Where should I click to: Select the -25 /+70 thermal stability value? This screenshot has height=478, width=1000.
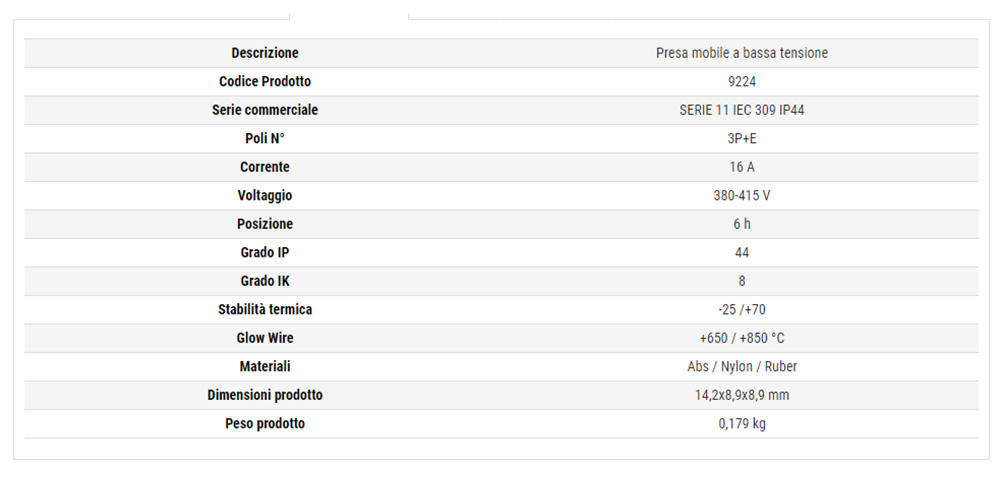742,310
